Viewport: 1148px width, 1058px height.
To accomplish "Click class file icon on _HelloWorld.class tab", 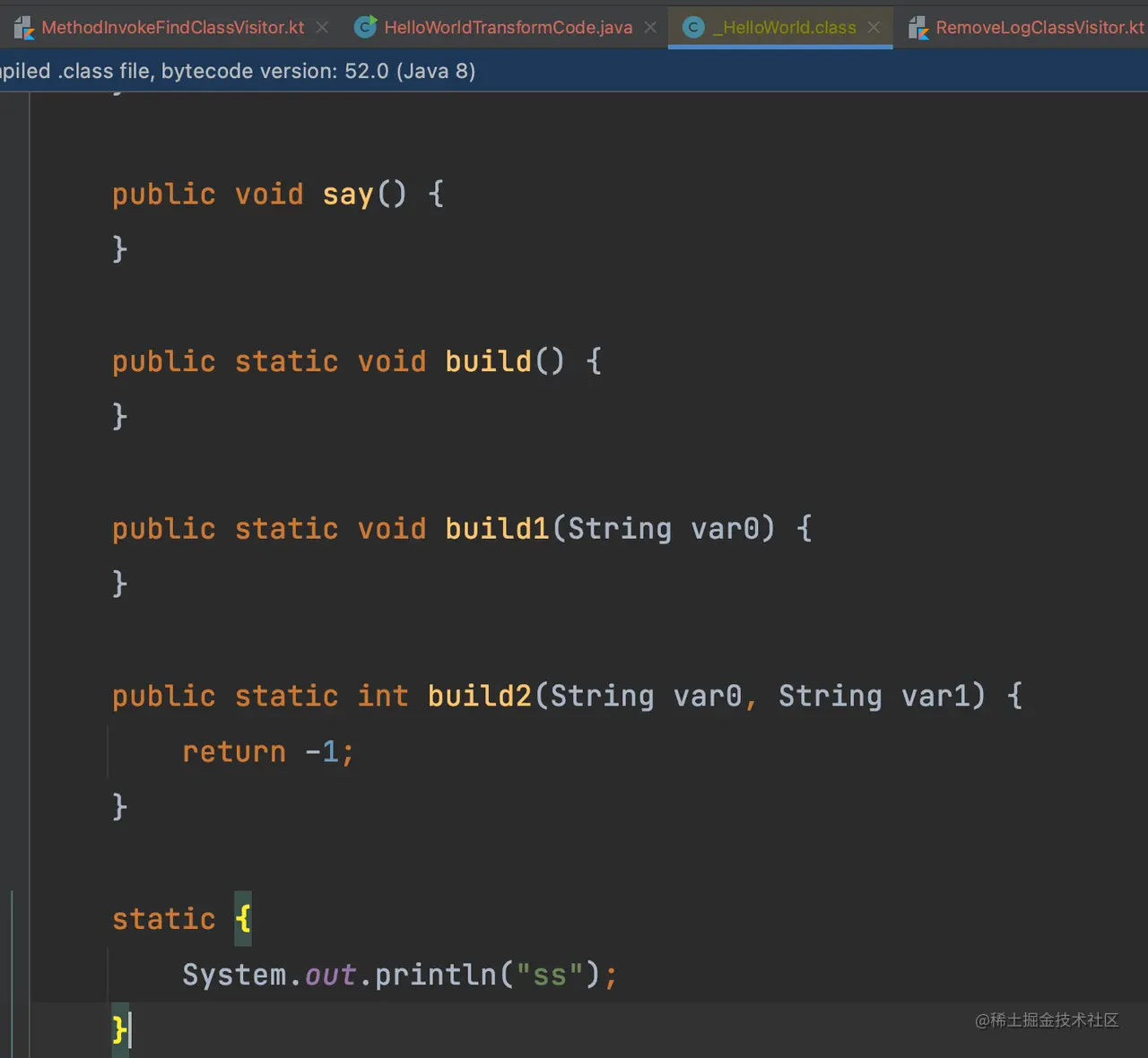I will tap(693, 28).
